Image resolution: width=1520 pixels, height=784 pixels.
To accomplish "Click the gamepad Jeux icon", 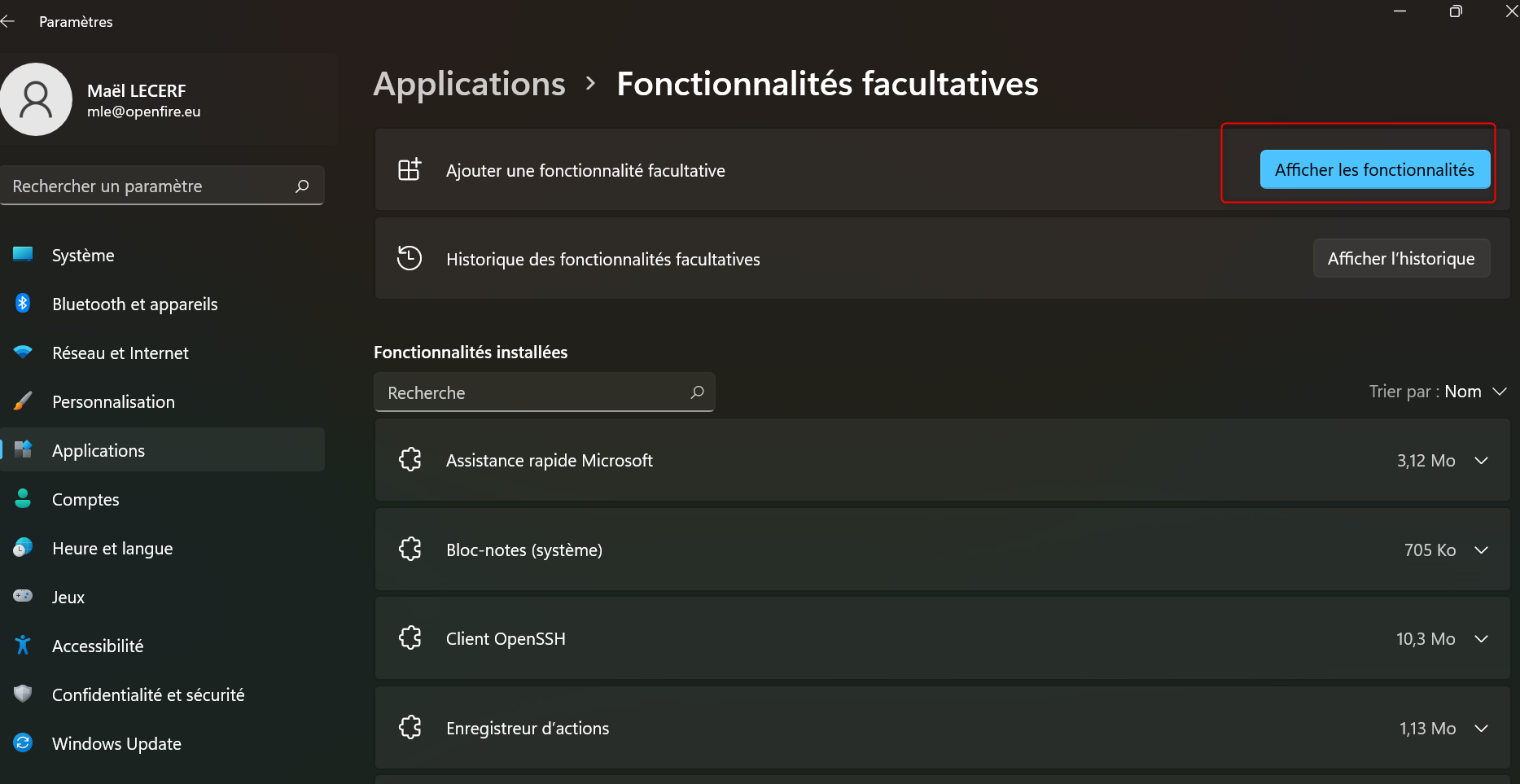I will (23, 596).
